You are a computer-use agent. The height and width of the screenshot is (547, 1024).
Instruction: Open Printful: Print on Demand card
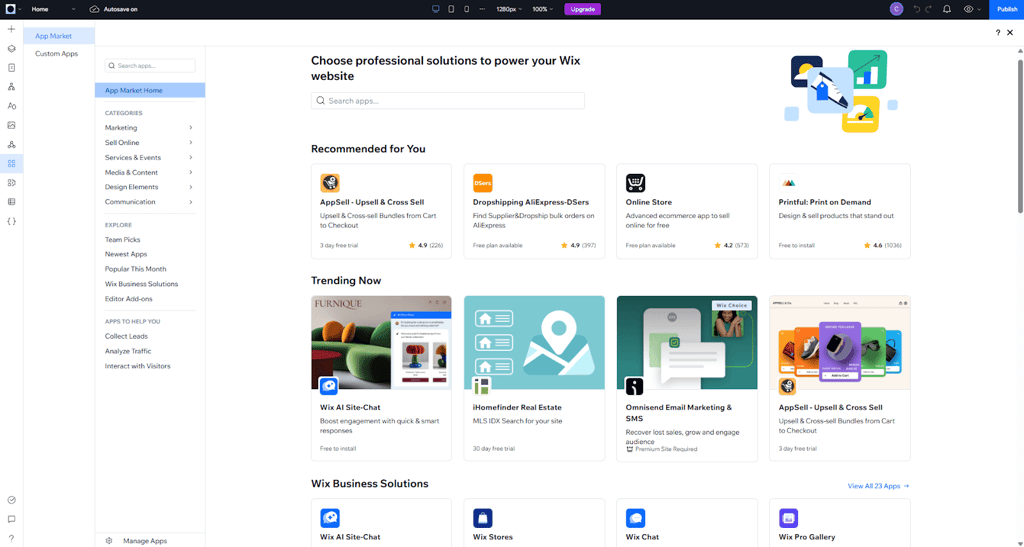click(840, 211)
